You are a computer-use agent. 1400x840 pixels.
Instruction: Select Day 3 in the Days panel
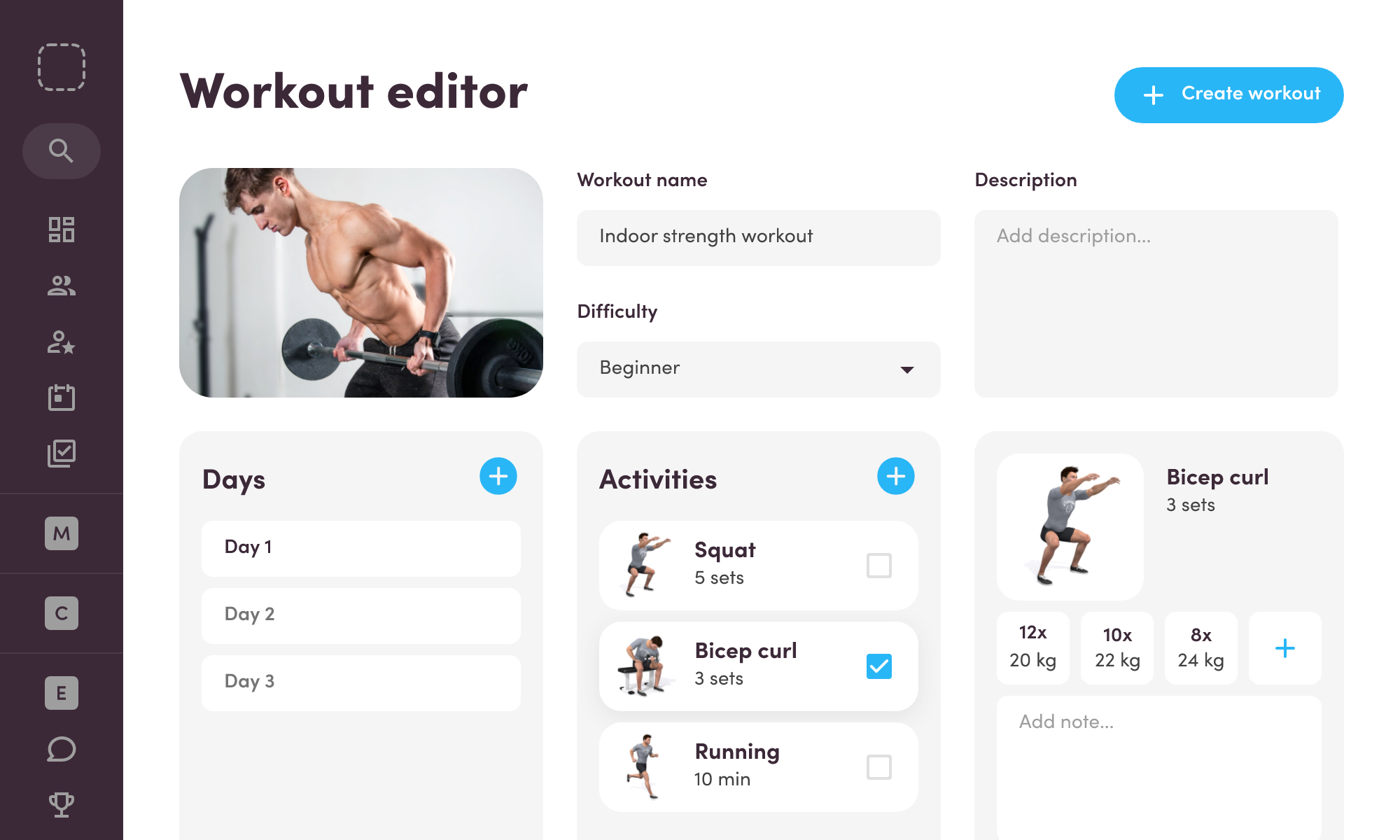362,681
